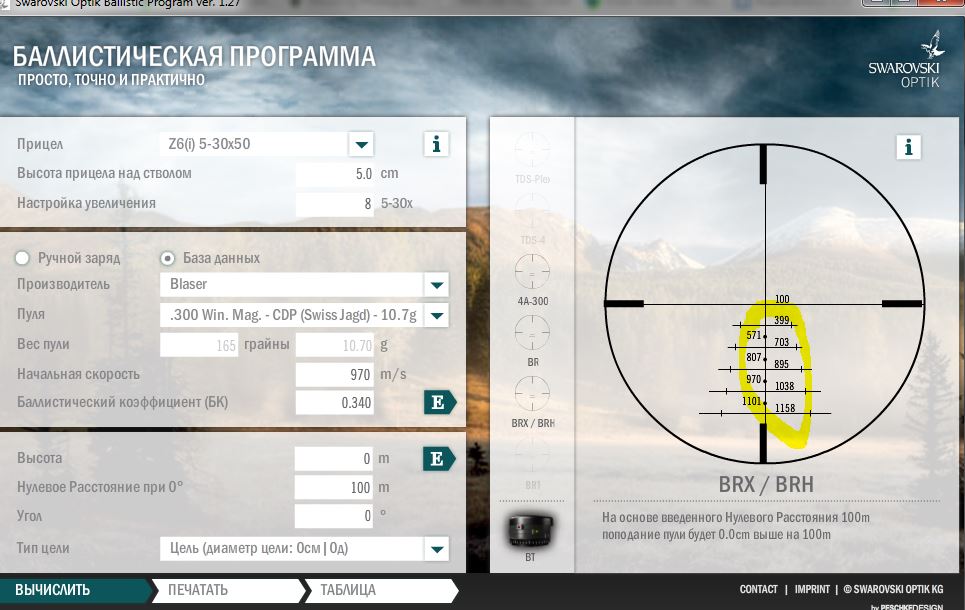Expand the Прицел scope model dropdown
The image size is (965, 610).
coord(361,144)
